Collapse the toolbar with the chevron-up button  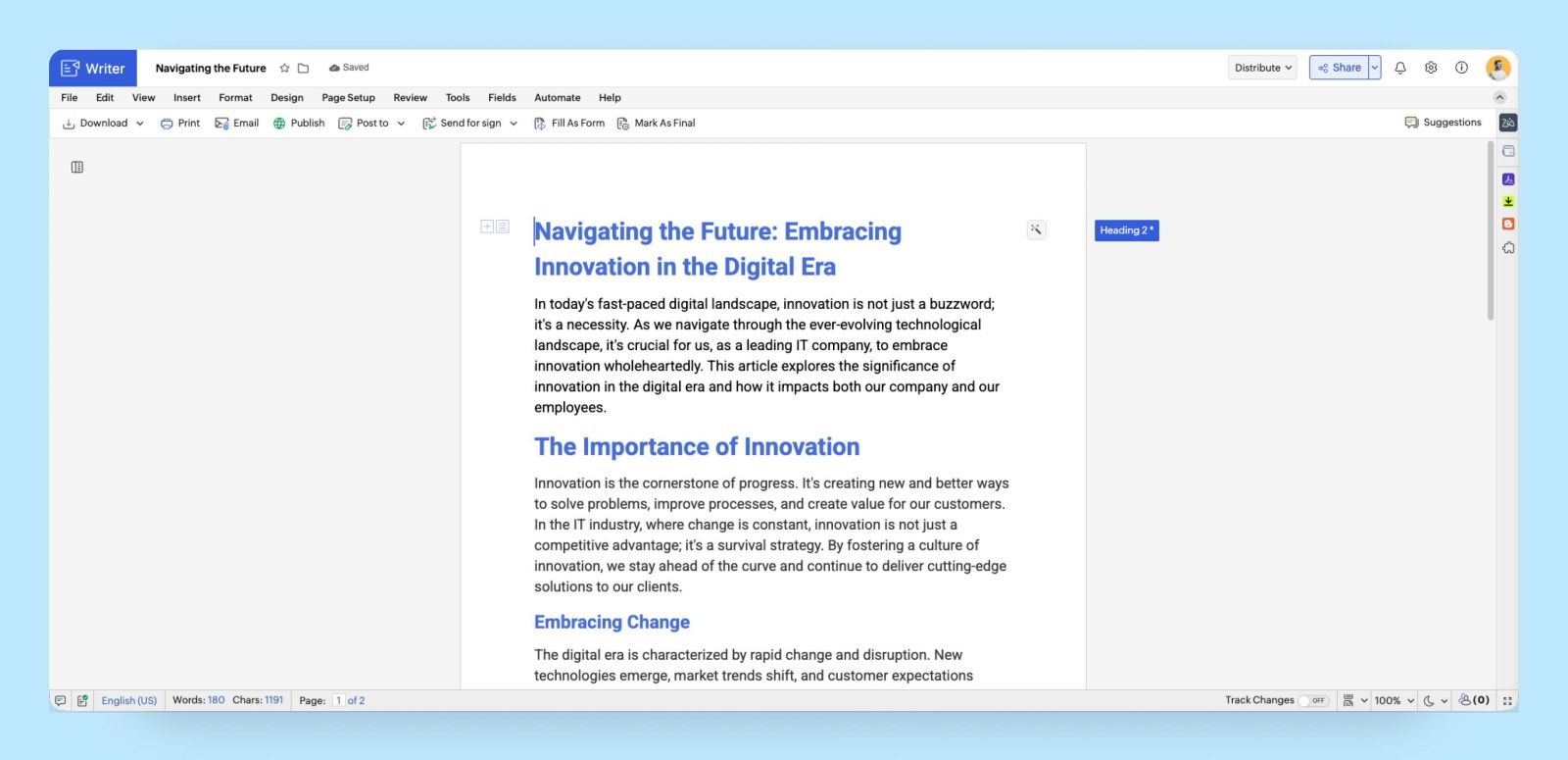(x=1499, y=97)
